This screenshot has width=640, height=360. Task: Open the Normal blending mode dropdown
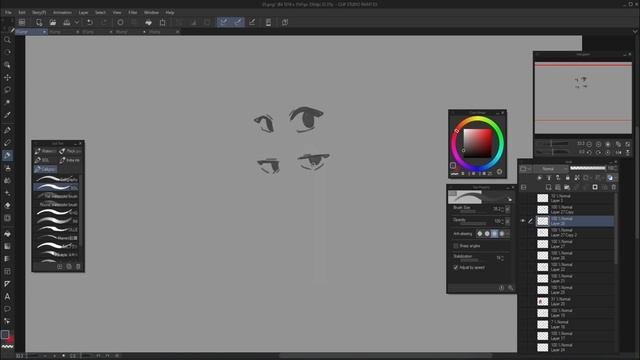click(x=550, y=169)
